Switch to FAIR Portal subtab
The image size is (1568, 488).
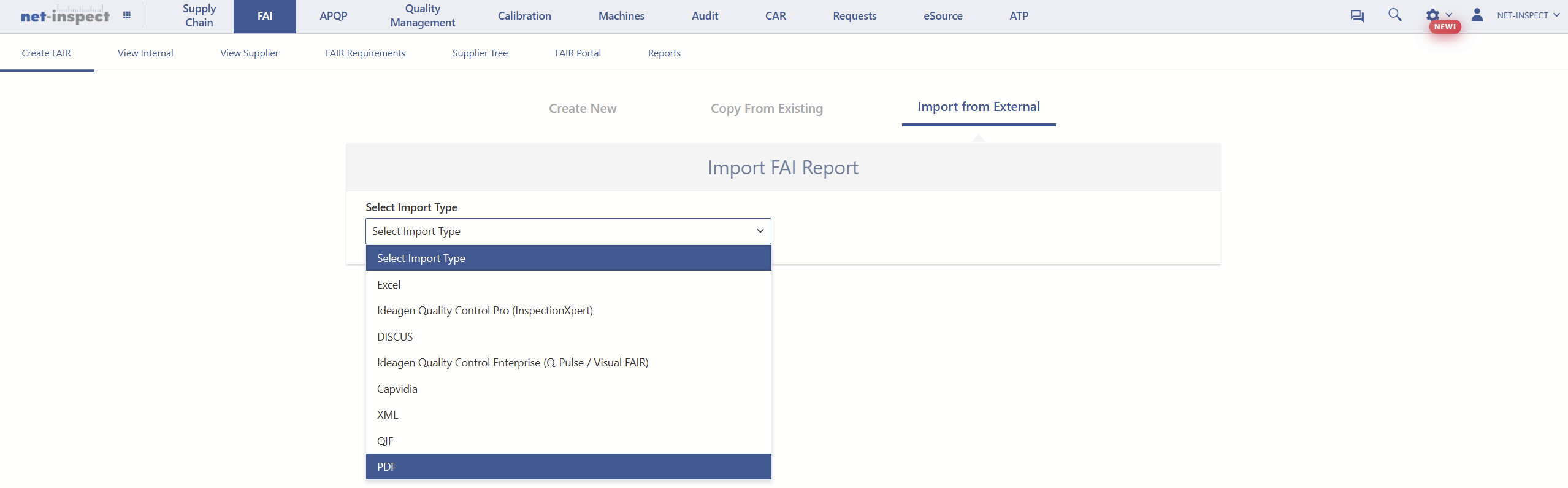(578, 53)
